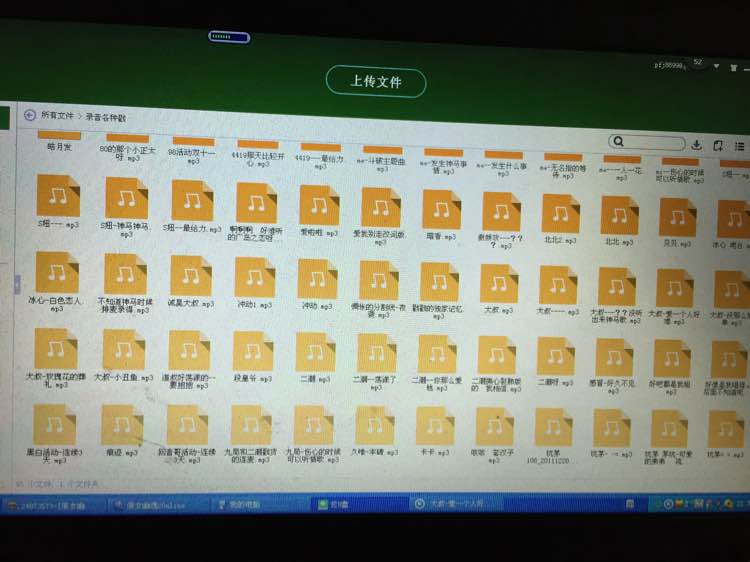Image resolution: width=750 pixels, height=562 pixels.
Task: Click the floating progress bar widget at top
Action: tap(229, 37)
